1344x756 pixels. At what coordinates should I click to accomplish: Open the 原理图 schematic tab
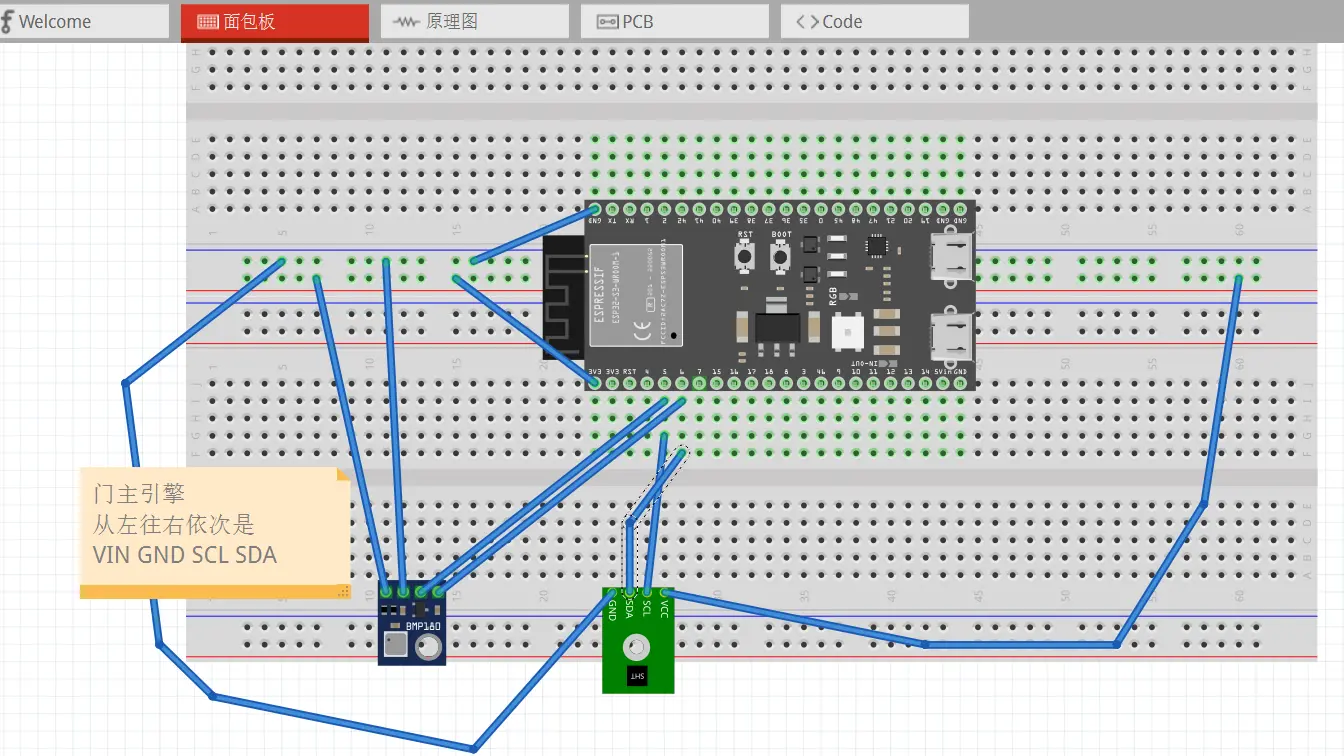point(474,21)
